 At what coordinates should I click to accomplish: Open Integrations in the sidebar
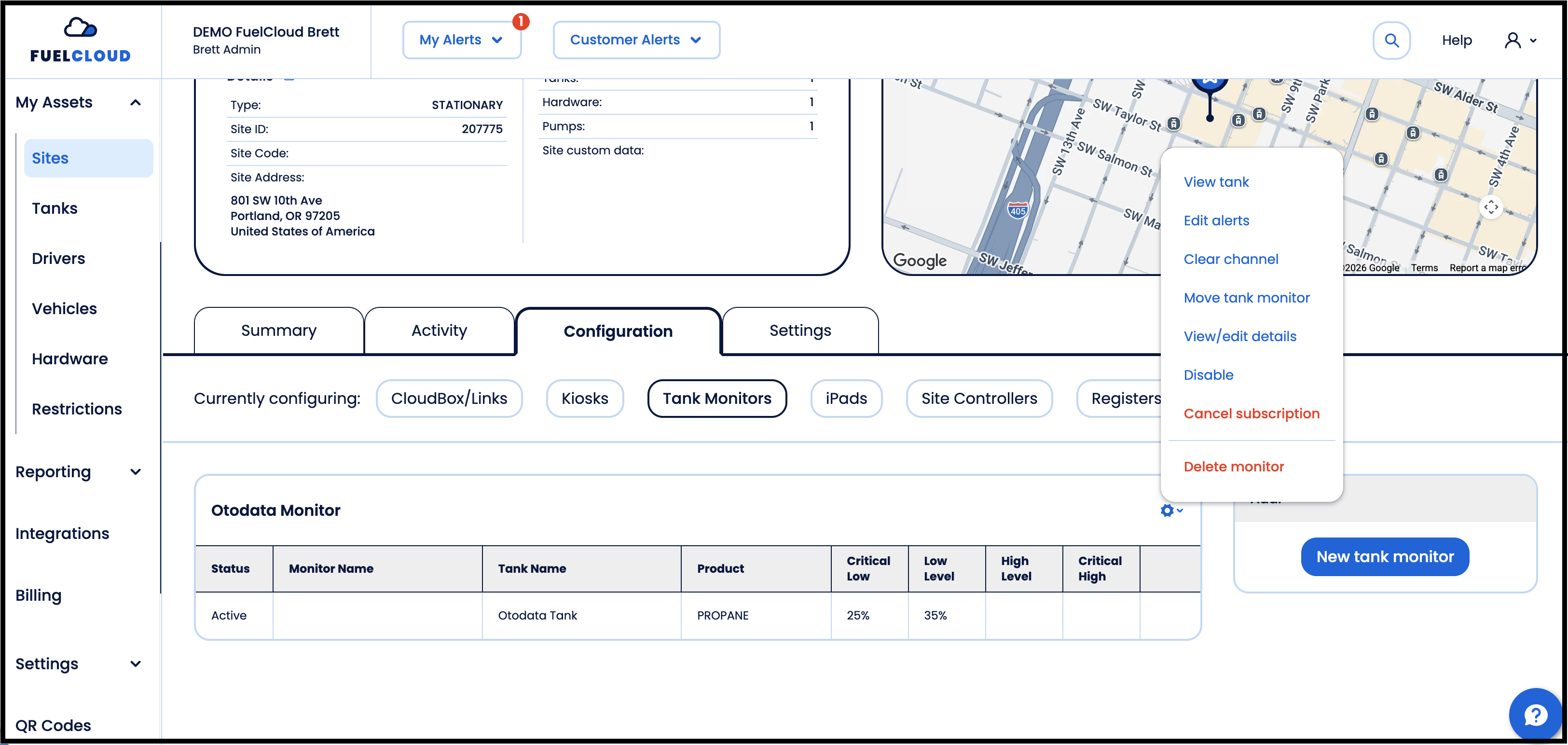pyautogui.click(x=62, y=533)
